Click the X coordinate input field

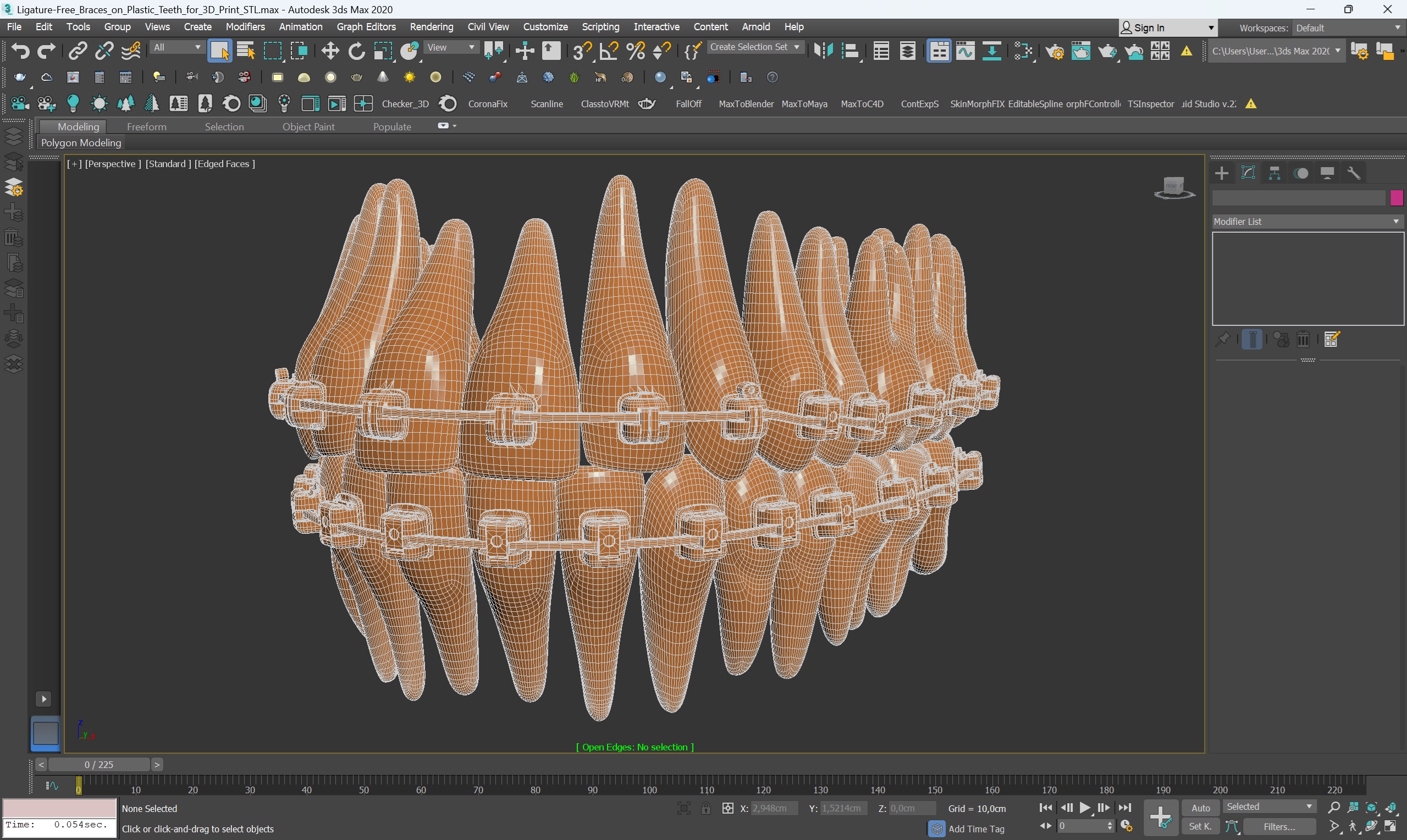coord(774,808)
